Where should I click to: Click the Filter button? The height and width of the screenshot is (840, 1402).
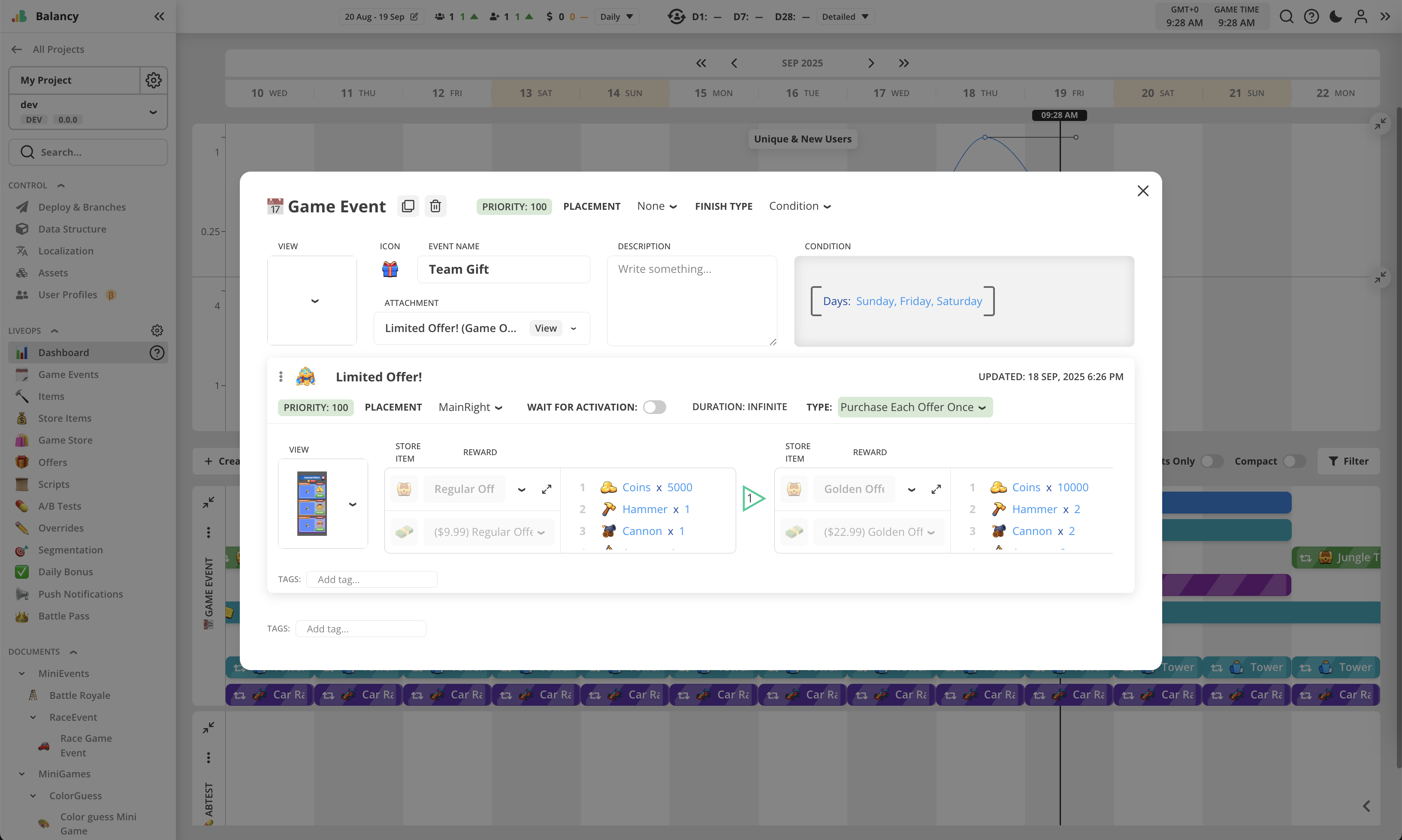1348,461
